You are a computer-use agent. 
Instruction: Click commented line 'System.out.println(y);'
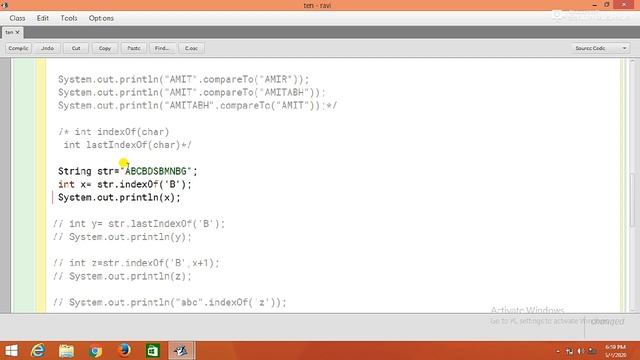122,237
